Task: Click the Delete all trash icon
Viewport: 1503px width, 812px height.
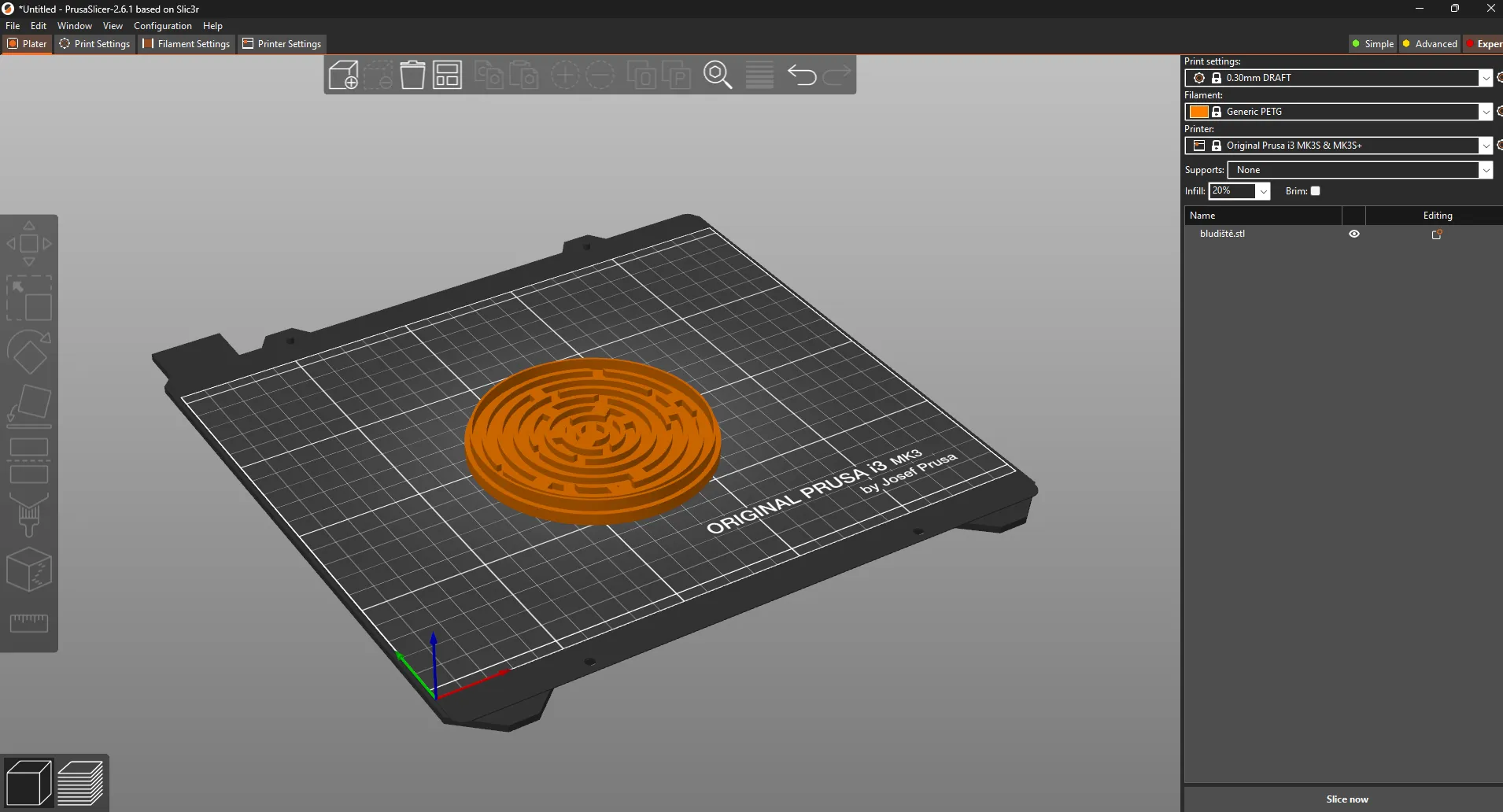Action: tap(412, 76)
